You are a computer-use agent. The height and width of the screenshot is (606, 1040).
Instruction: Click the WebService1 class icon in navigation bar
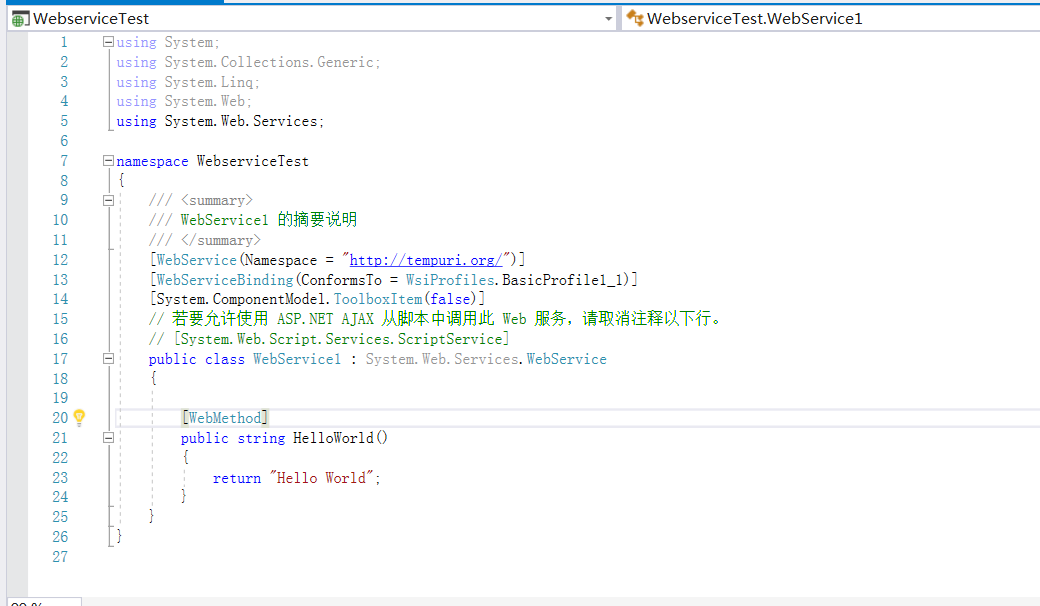pos(635,19)
